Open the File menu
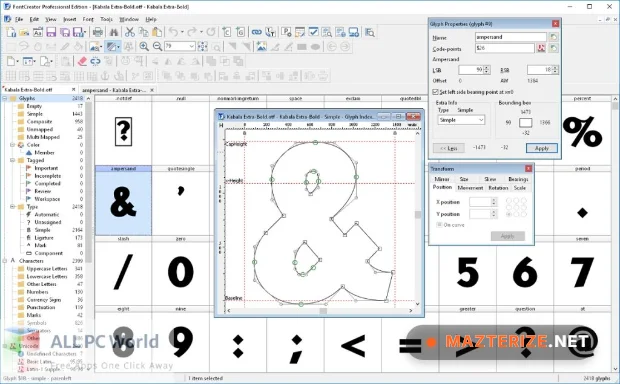This screenshot has width=620, height=384. [x=19, y=19]
